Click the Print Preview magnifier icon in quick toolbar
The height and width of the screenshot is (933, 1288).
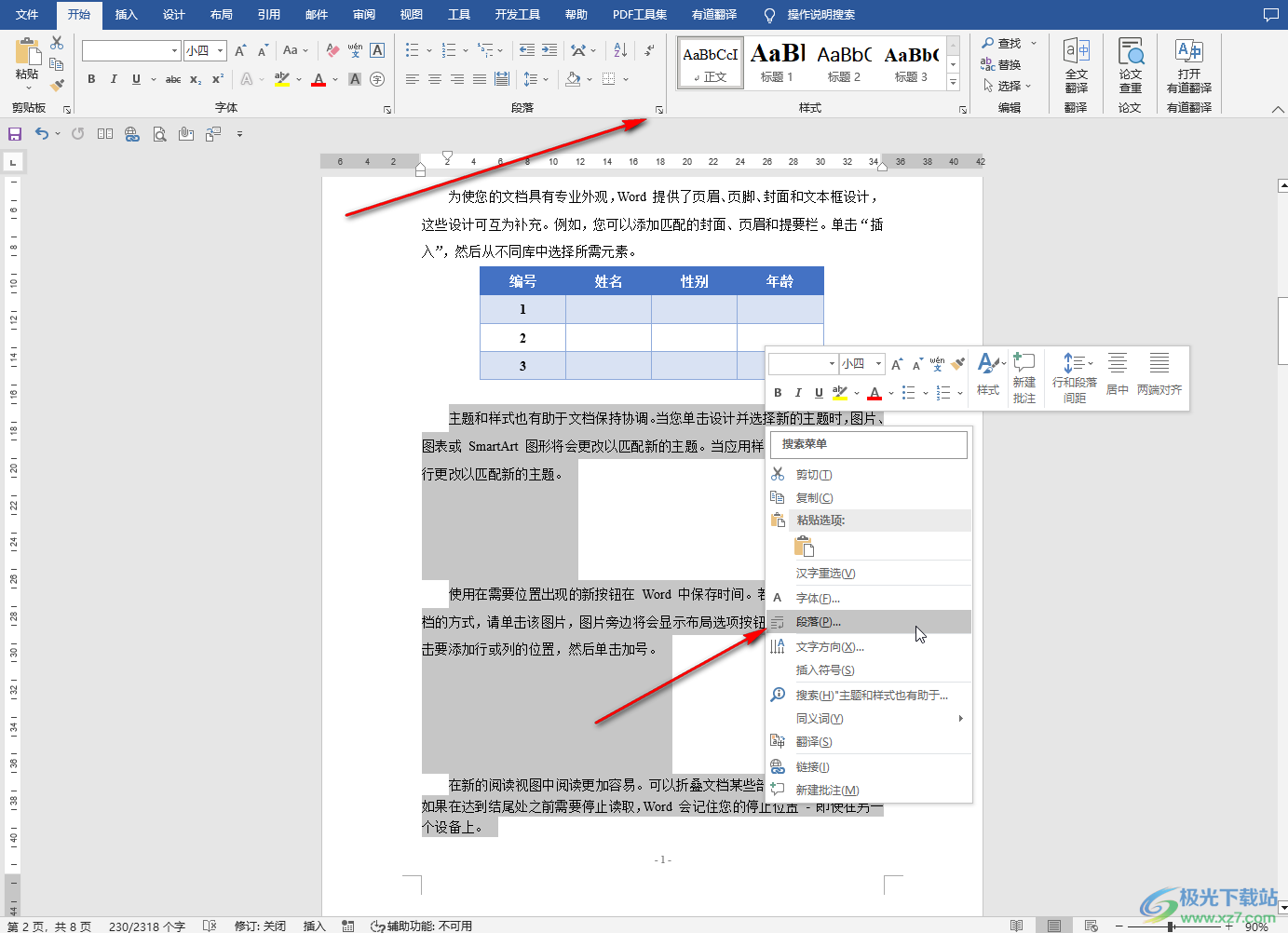coord(160,134)
